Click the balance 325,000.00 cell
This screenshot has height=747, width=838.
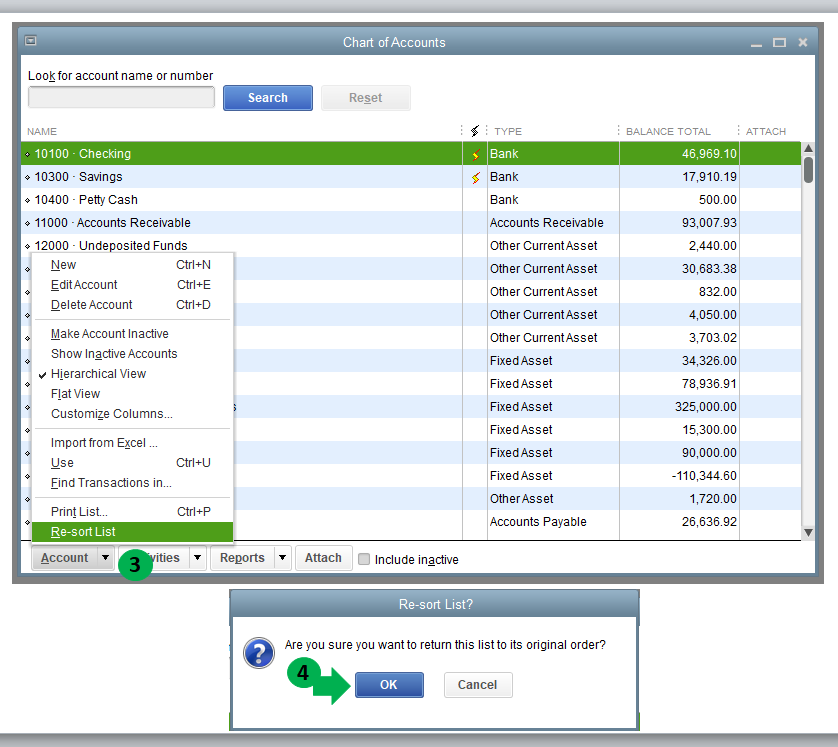(679, 407)
